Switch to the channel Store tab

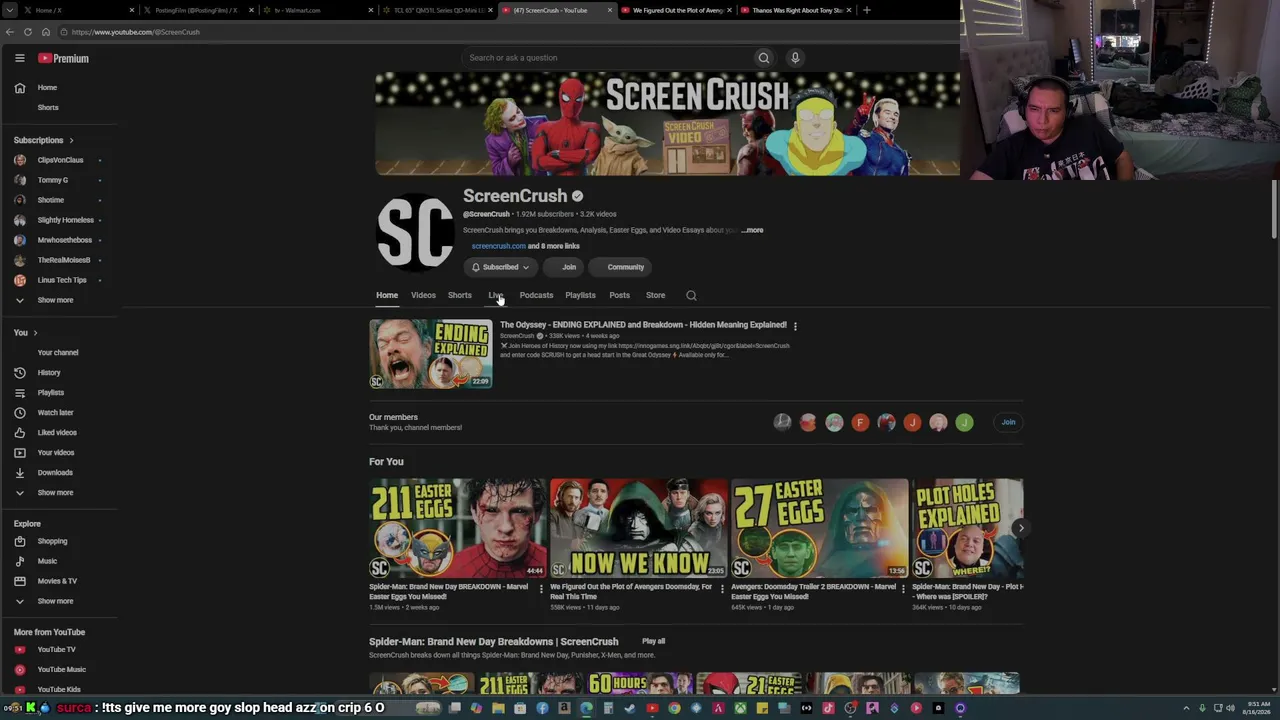click(x=655, y=295)
